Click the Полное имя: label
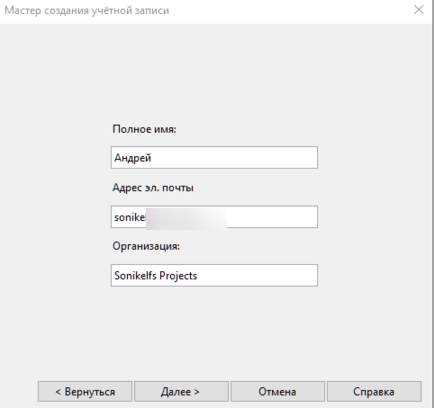Screen dimensions: 434x408 [144, 129]
